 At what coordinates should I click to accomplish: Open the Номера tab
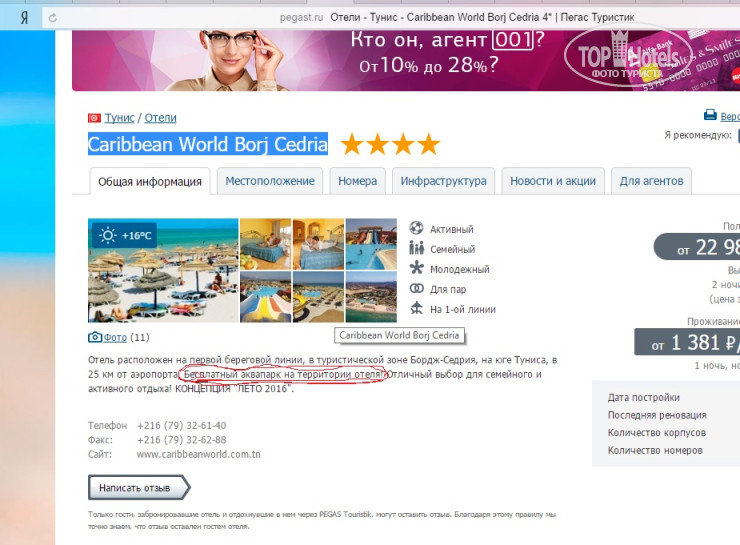357,181
